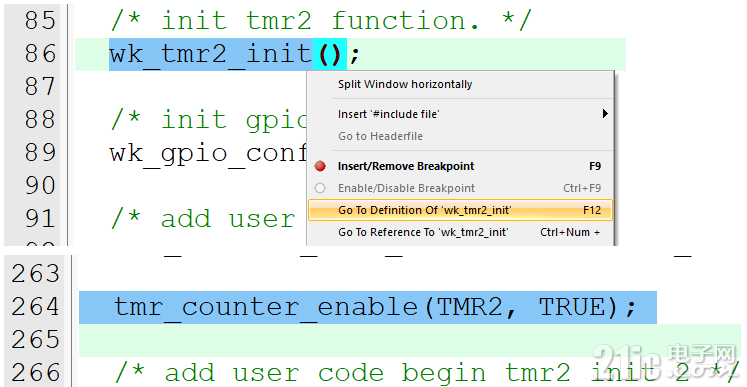Viewport: 747px width, 387px height.
Task: Click line number 86 in the gutter
Action: 40,54
